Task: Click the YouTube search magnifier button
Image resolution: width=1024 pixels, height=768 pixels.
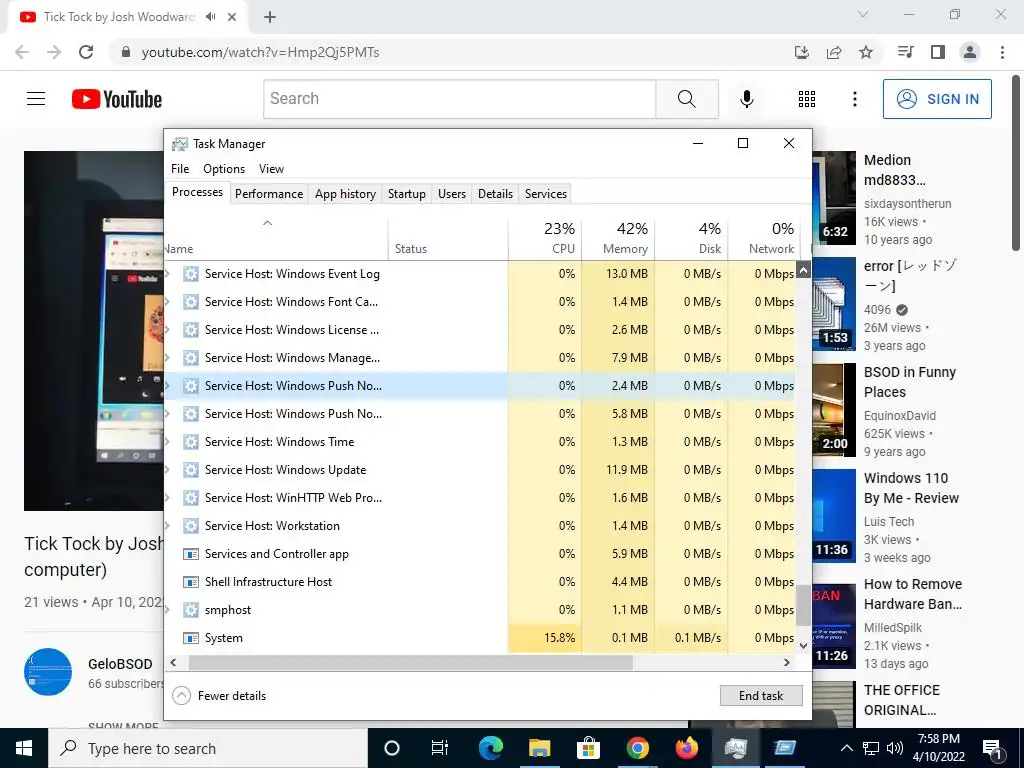Action: pos(686,99)
